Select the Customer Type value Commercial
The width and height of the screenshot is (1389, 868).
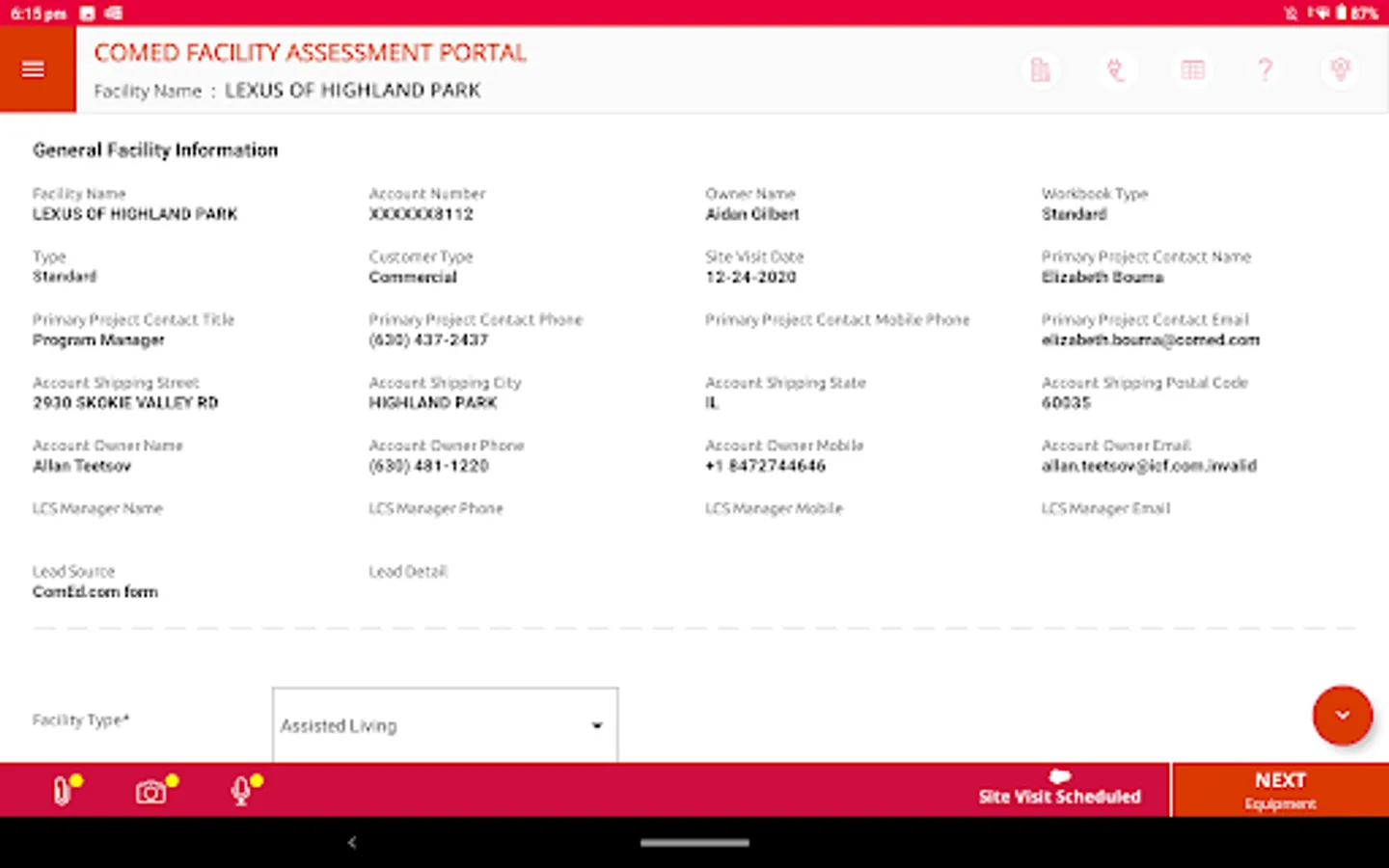[413, 277]
